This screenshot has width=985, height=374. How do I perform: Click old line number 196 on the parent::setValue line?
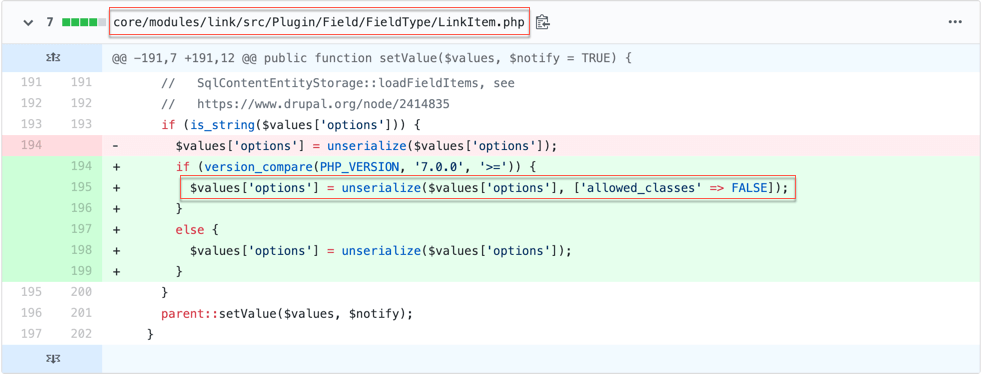coord(30,313)
